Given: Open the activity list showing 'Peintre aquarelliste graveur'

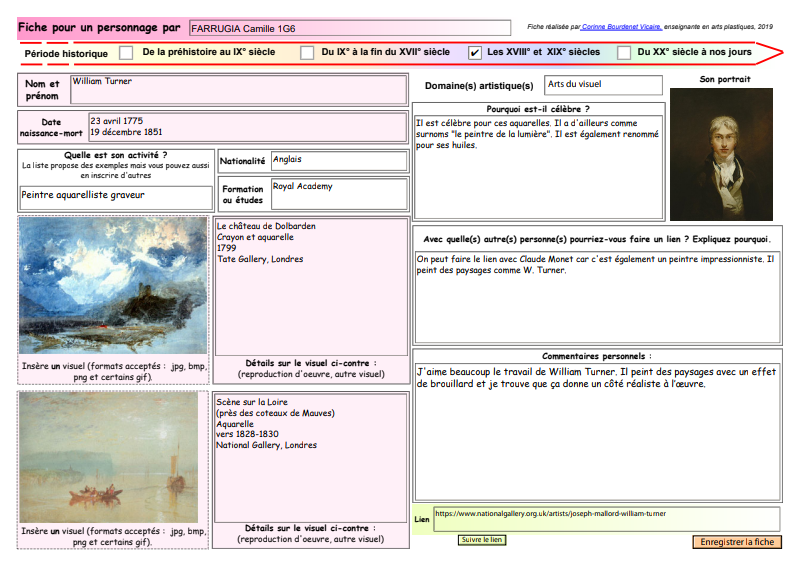Looking at the screenshot, I should point(116,196).
